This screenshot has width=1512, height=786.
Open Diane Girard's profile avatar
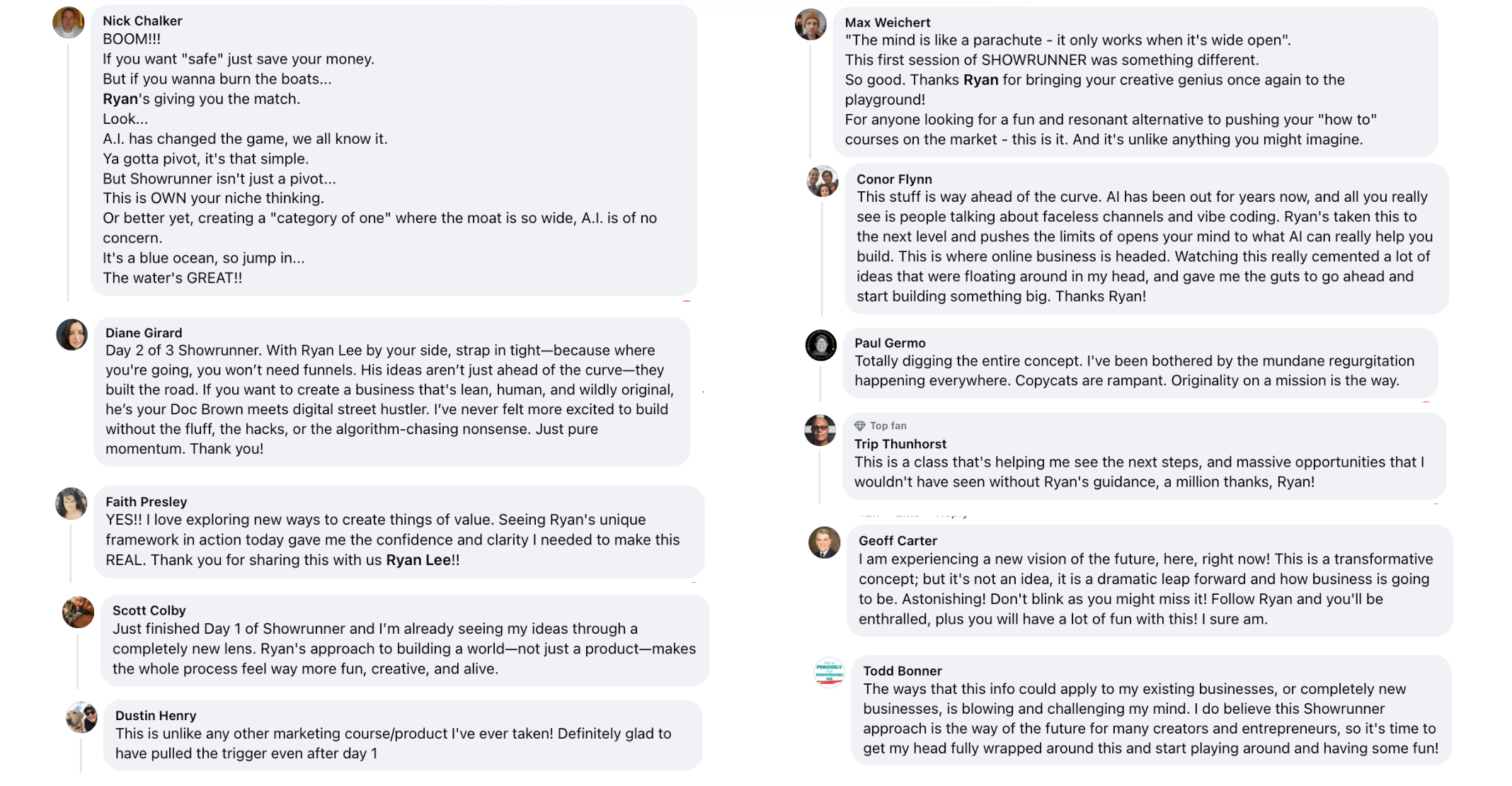[71, 334]
